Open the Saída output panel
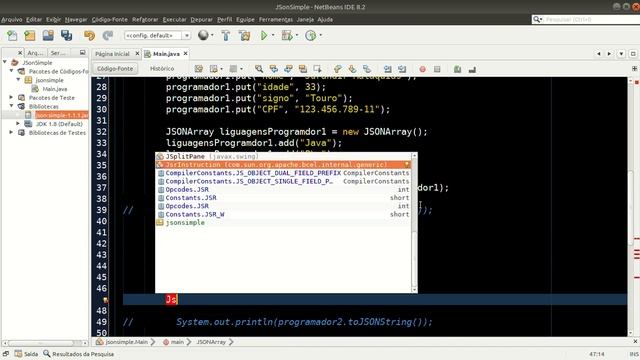The width and height of the screenshot is (640, 360). [x=27, y=354]
